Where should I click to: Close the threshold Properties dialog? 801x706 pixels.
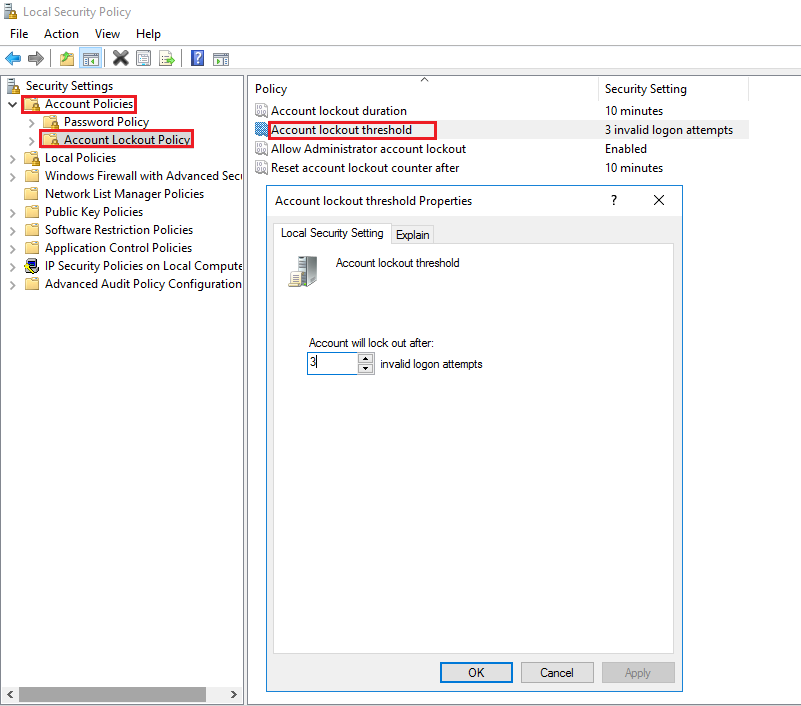click(659, 200)
